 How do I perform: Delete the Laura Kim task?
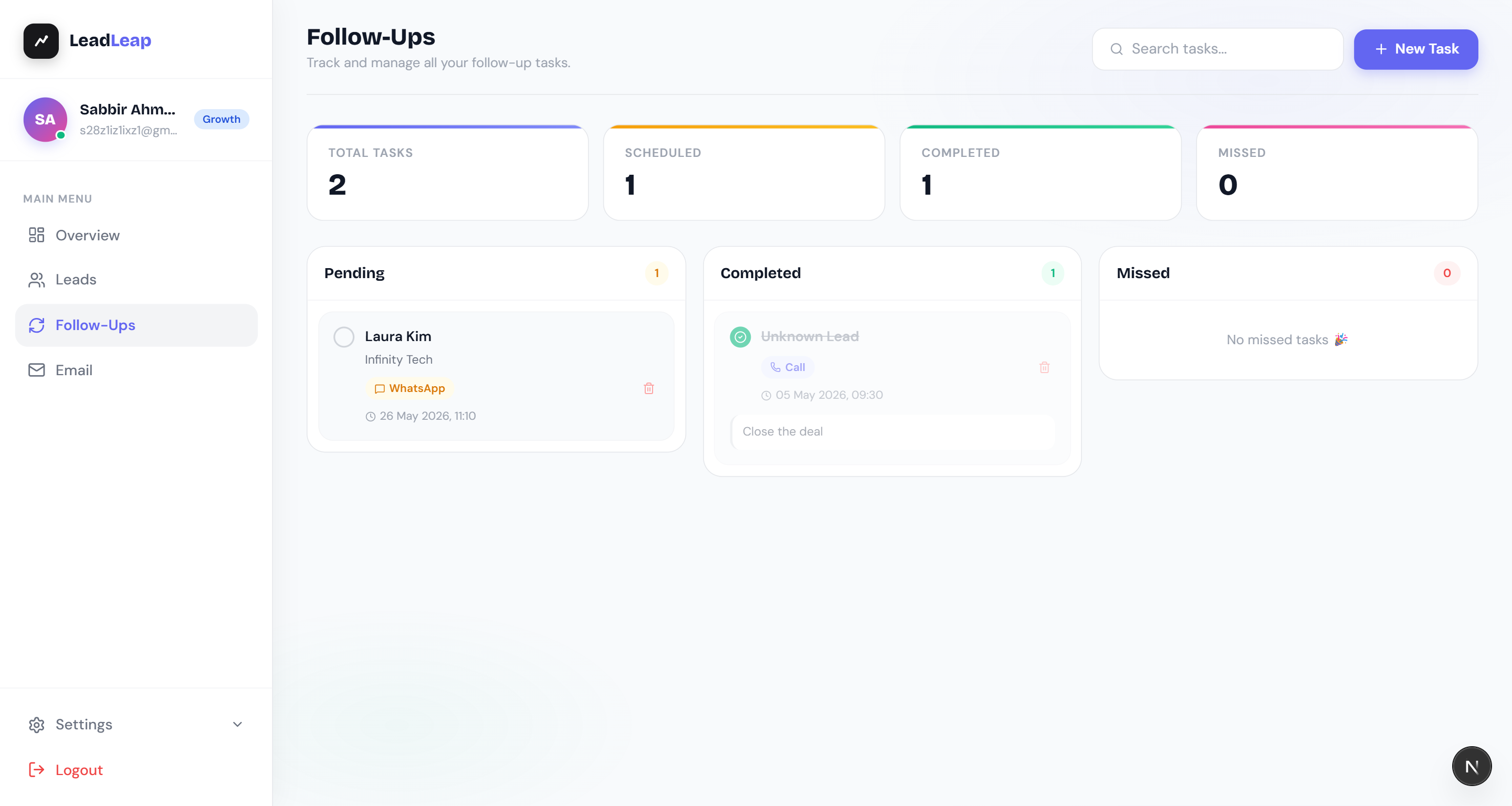648,388
